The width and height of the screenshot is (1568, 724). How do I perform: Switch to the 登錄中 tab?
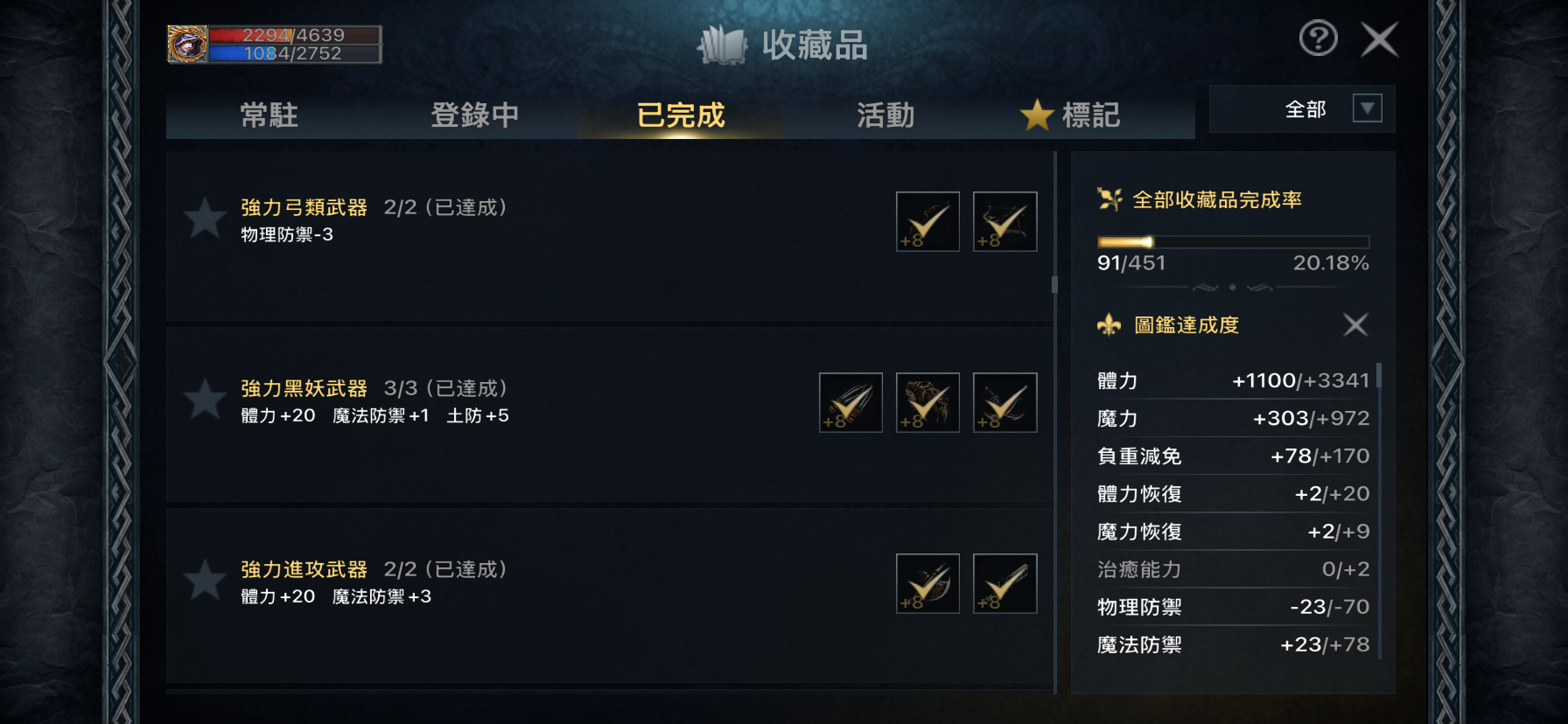(475, 115)
